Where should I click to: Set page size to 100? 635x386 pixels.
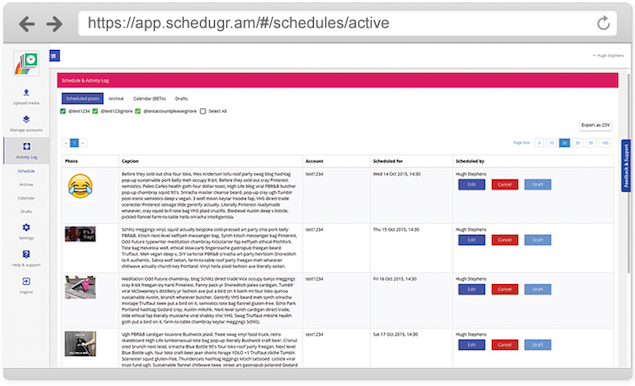605,143
